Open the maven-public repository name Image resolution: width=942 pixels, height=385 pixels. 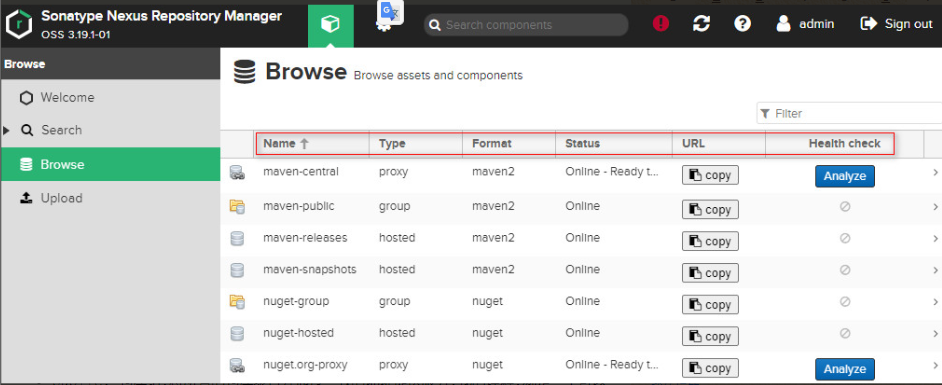(x=299, y=206)
